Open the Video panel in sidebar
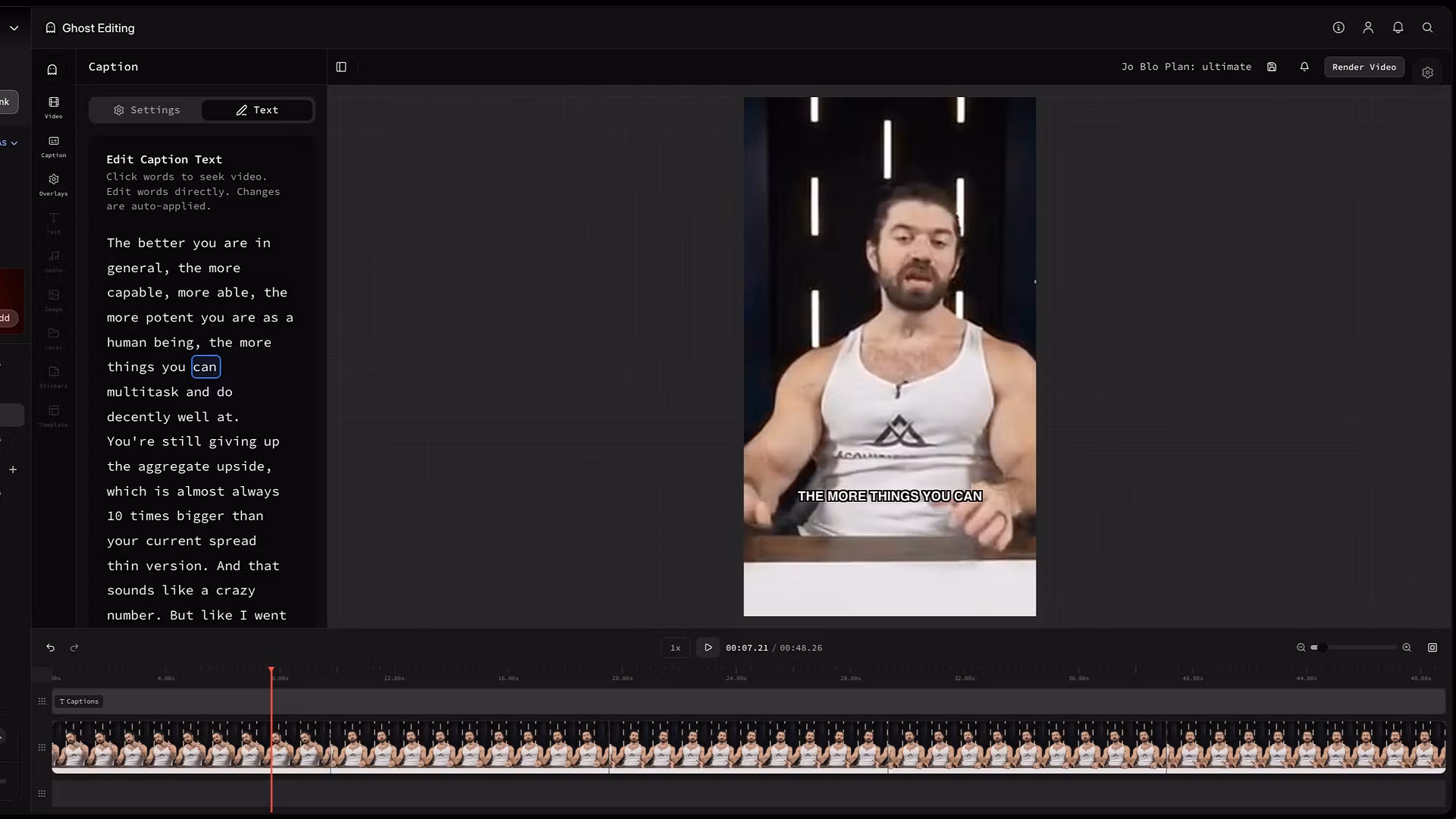The width and height of the screenshot is (1456, 819). click(x=53, y=107)
